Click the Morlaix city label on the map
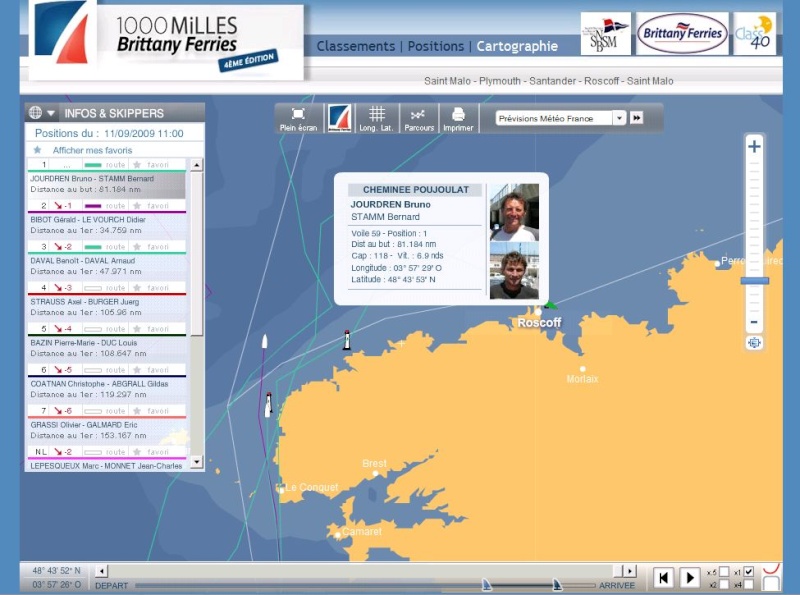The image size is (800, 595). [x=582, y=379]
